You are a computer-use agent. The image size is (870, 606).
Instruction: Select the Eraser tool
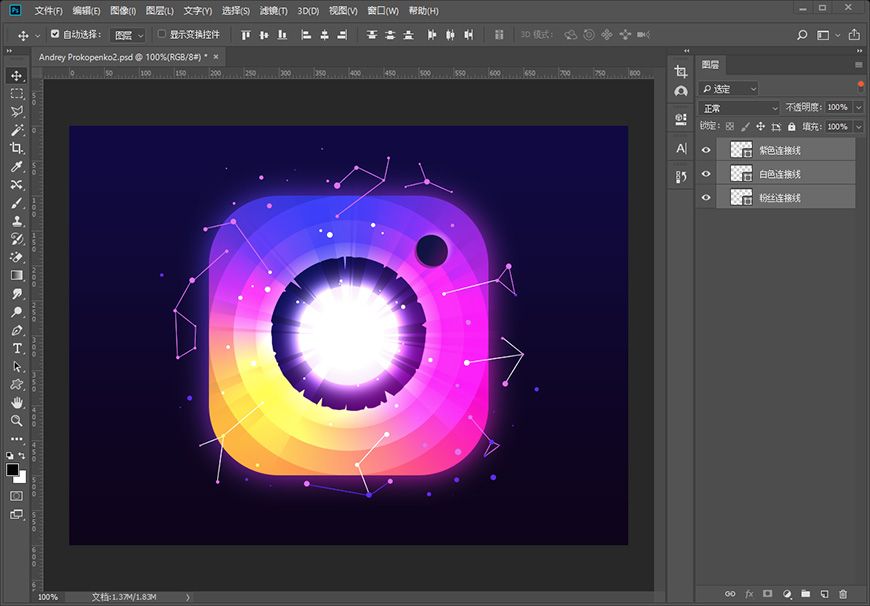tap(17, 257)
